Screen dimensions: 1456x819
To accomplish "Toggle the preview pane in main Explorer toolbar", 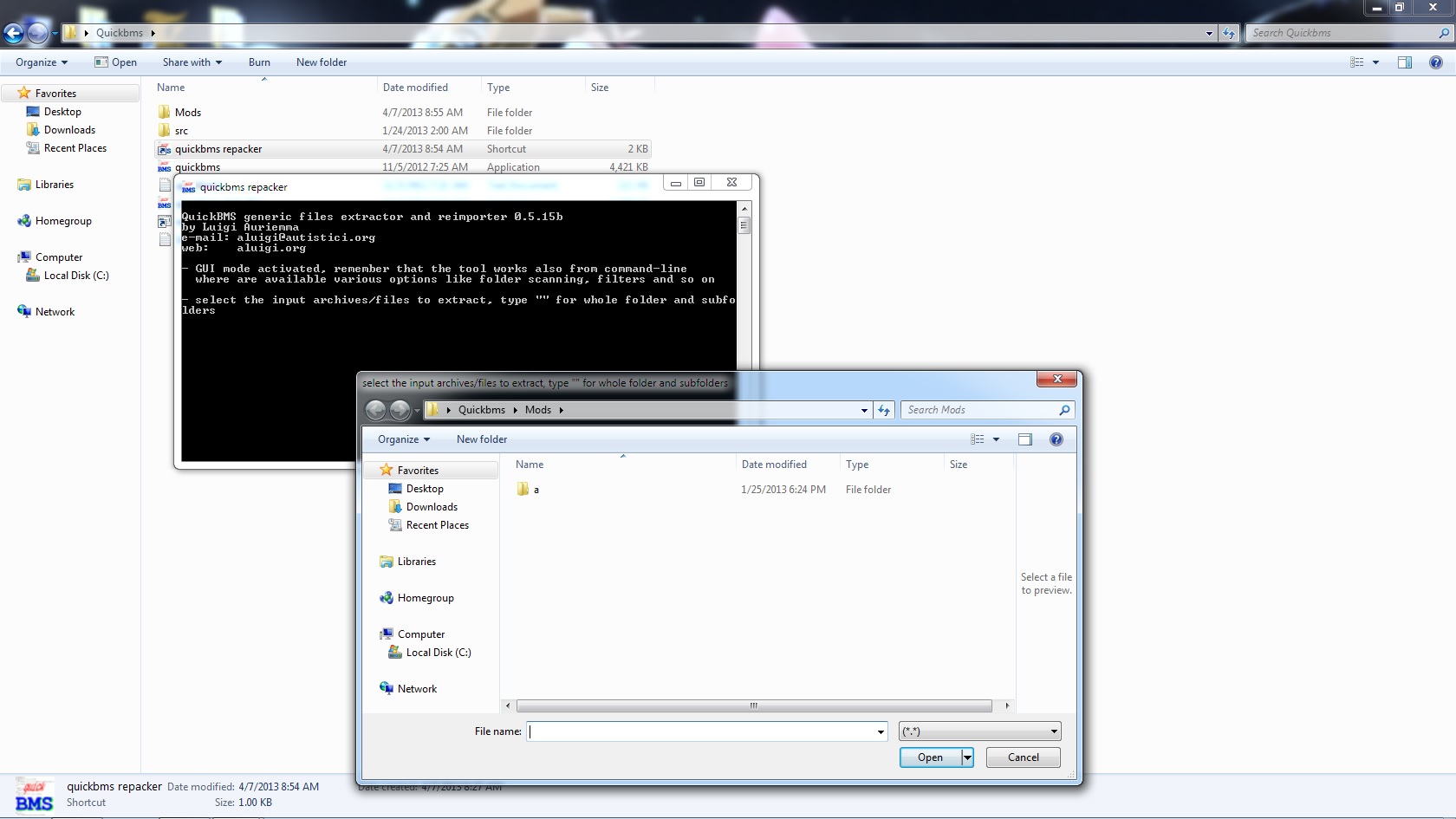I will [x=1404, y=62].
